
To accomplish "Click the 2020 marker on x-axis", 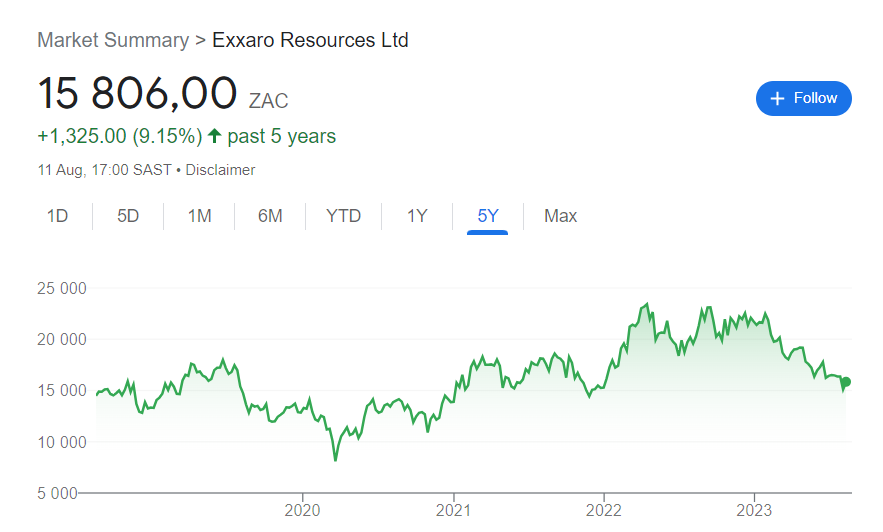I will click(x=302, y=509).
